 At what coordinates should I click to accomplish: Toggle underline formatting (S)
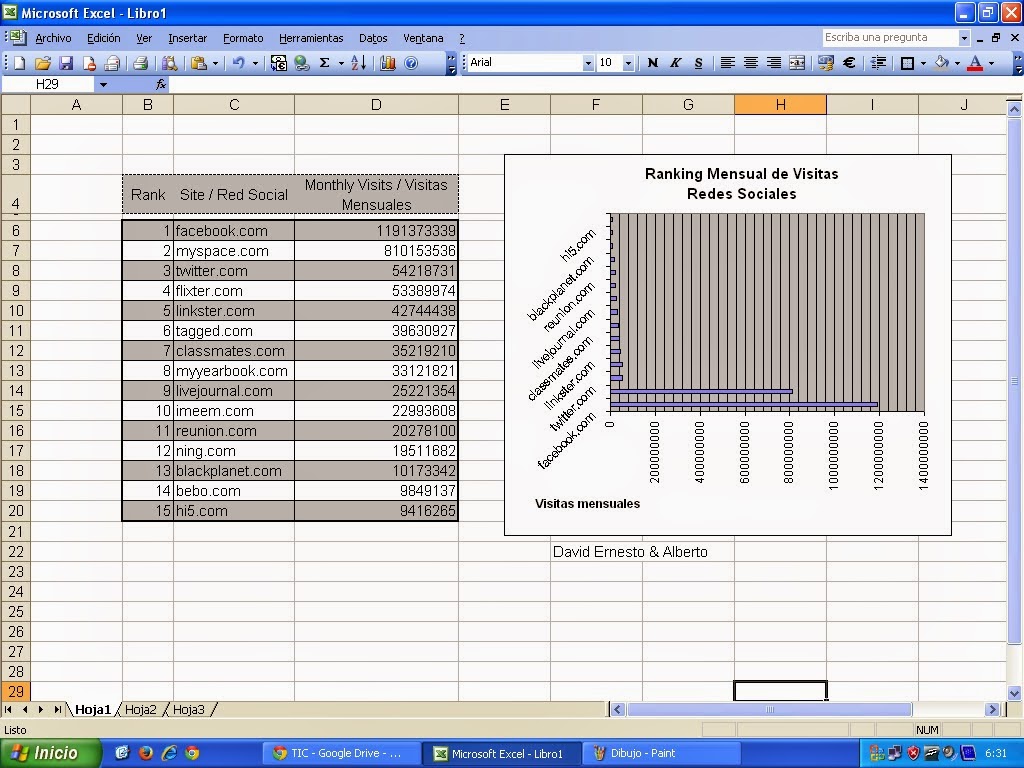[698, 63]
